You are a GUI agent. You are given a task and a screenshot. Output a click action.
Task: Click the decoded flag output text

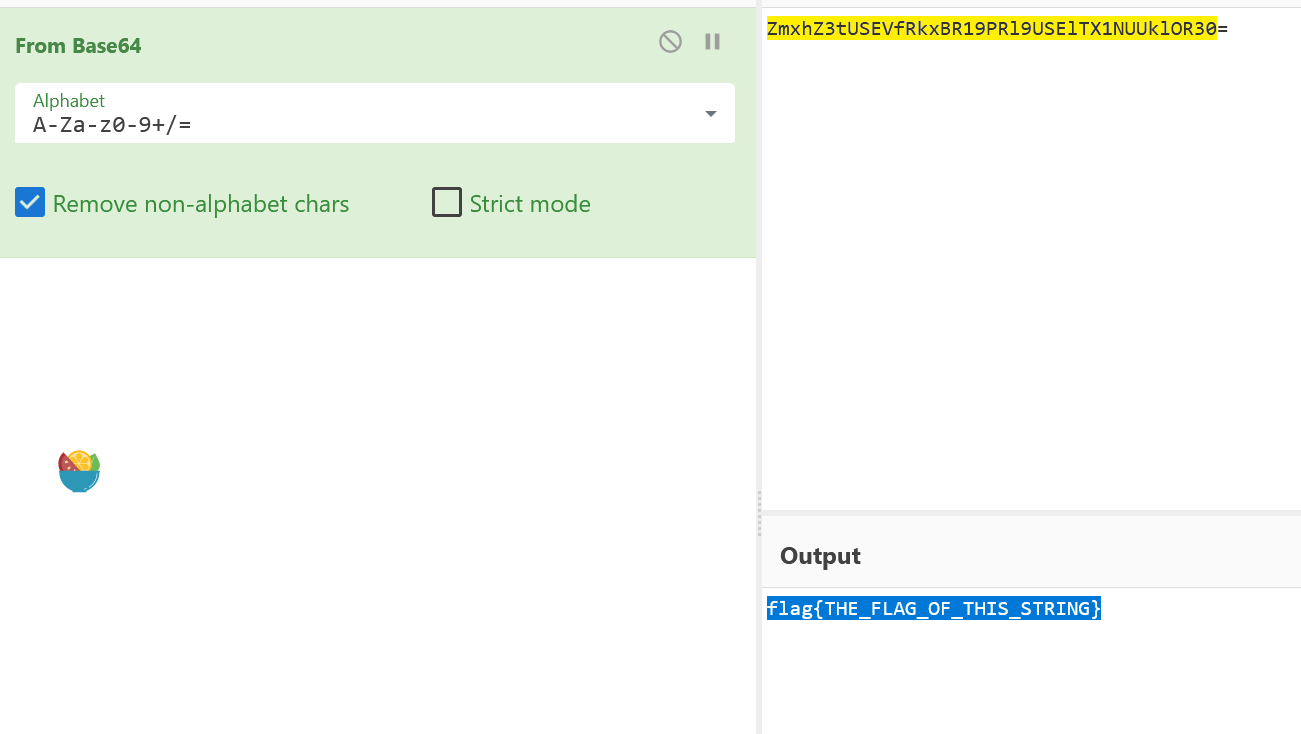(x=933, y=608)
